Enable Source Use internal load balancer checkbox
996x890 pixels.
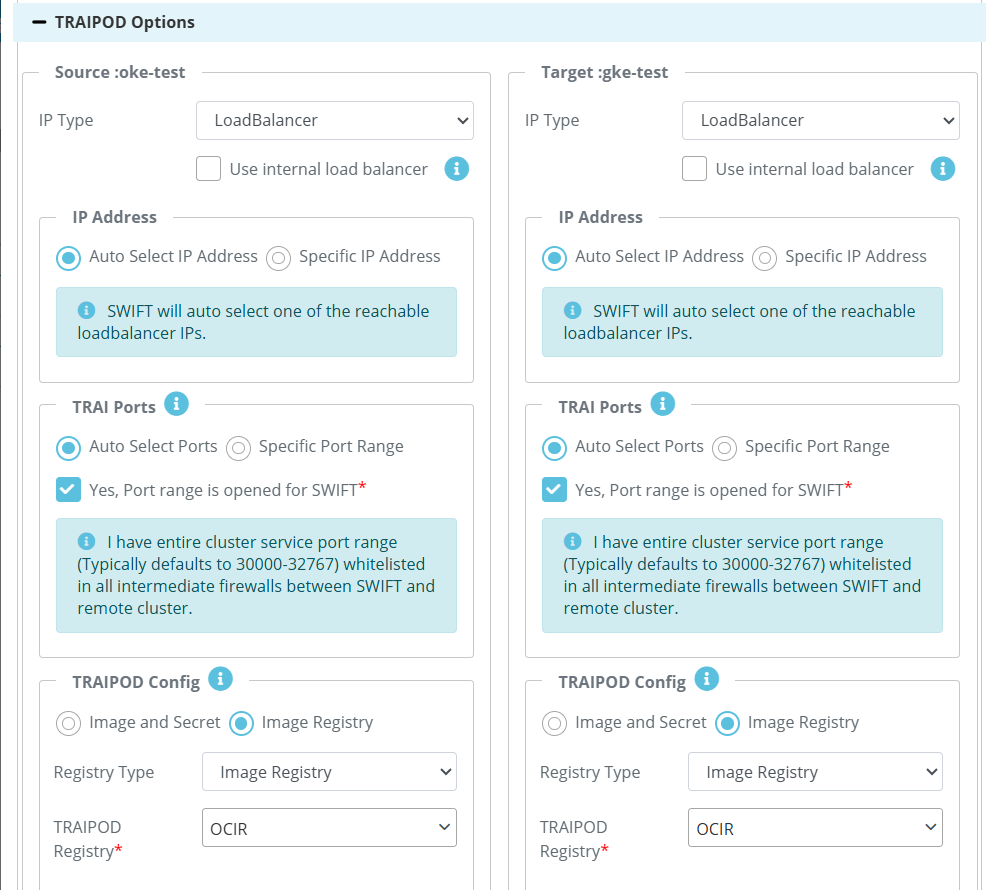click(208, 169)
